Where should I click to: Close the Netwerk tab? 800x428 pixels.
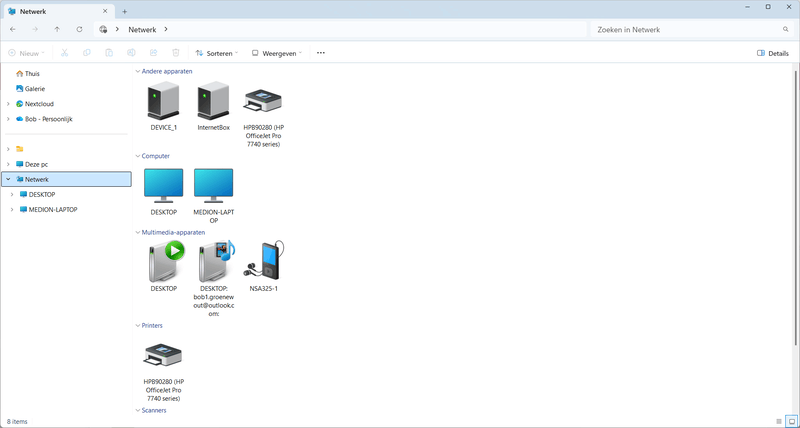[x=105, y=11]
